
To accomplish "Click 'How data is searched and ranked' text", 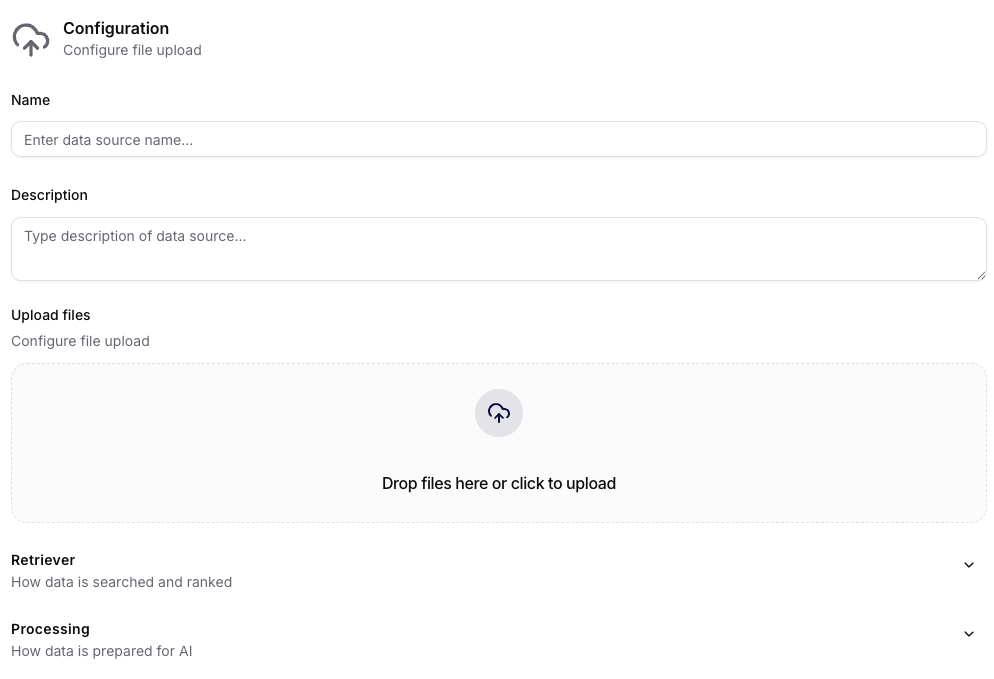I will [x=121, y=582].
